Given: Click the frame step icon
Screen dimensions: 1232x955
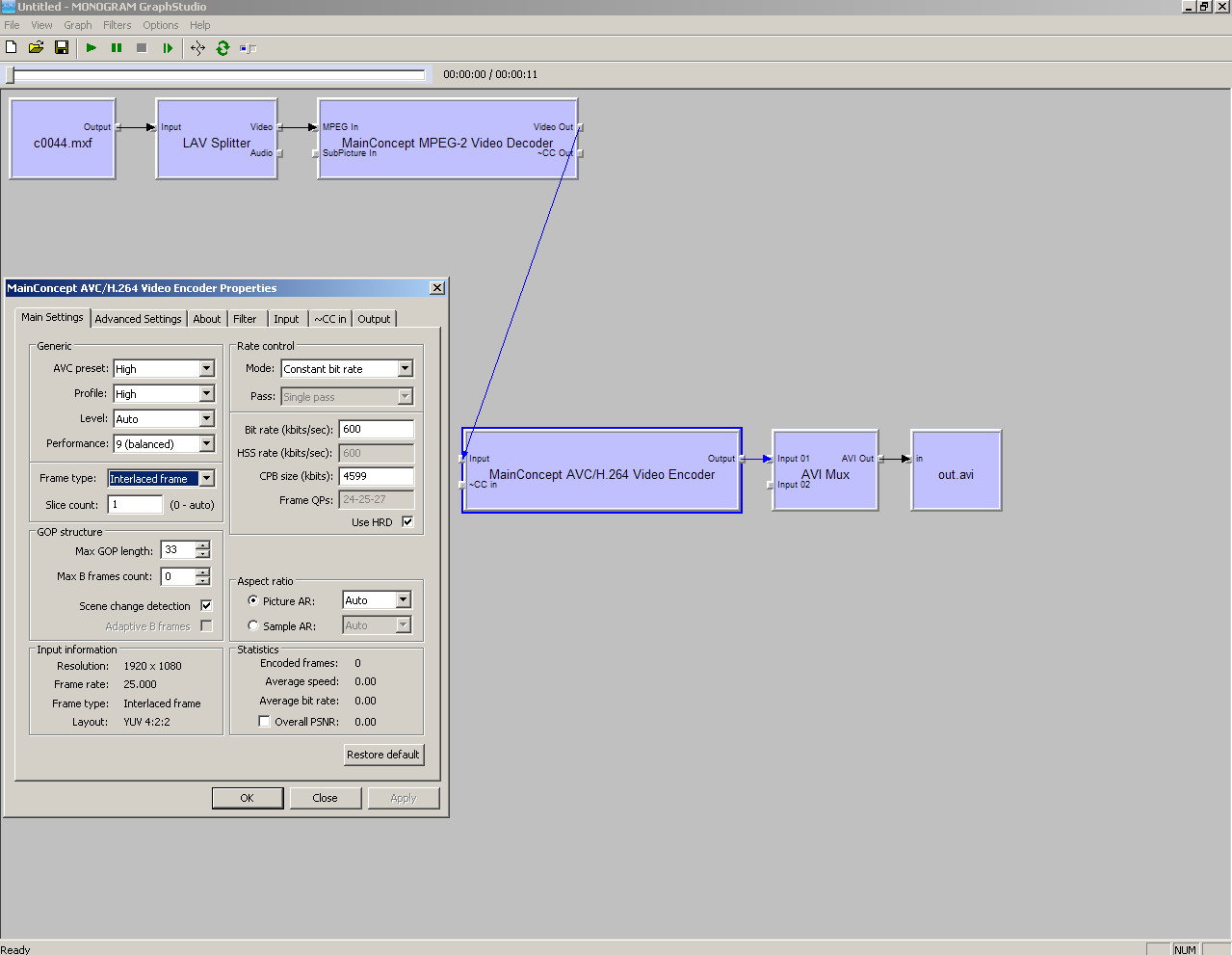Looking at the screenshot, I should [168, 47].
